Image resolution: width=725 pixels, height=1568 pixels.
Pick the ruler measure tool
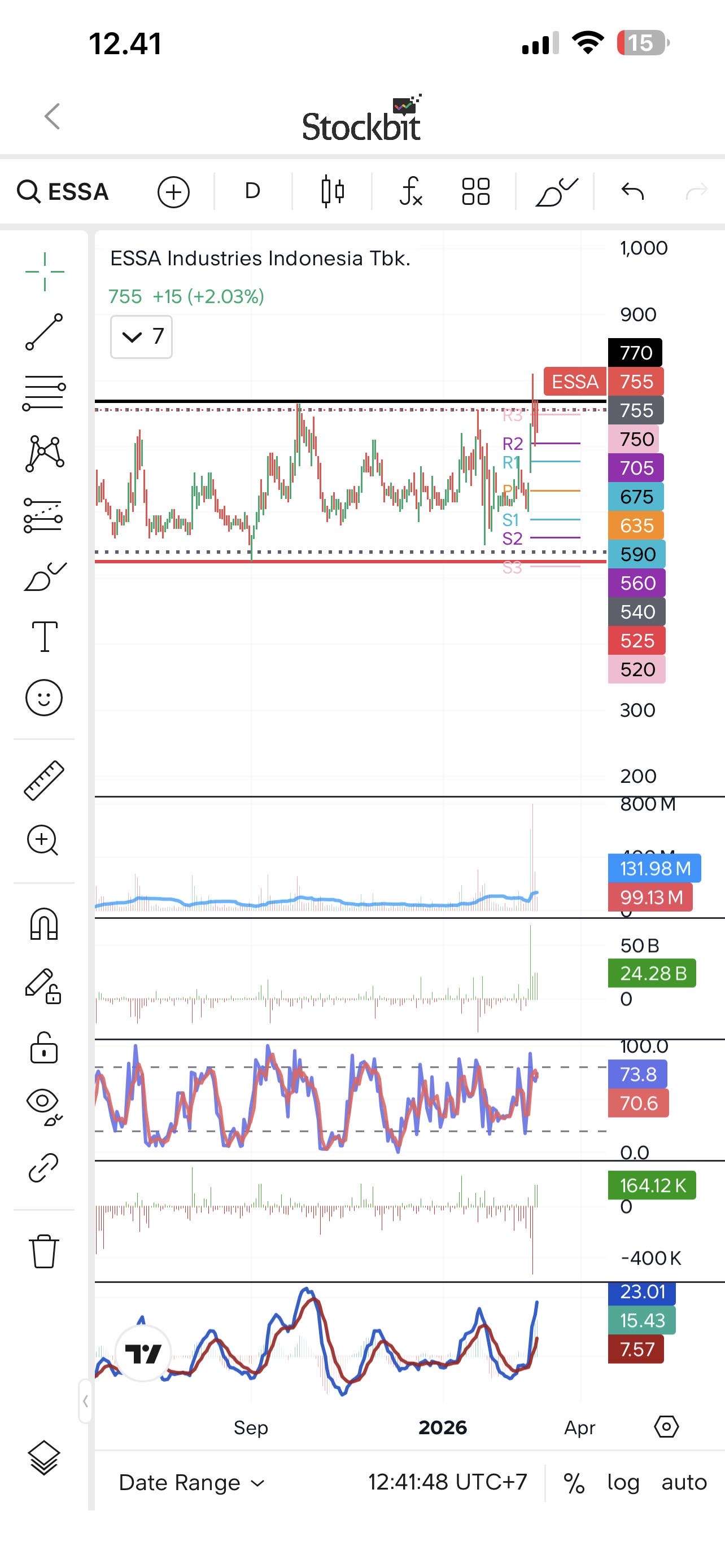pos(44,779)
